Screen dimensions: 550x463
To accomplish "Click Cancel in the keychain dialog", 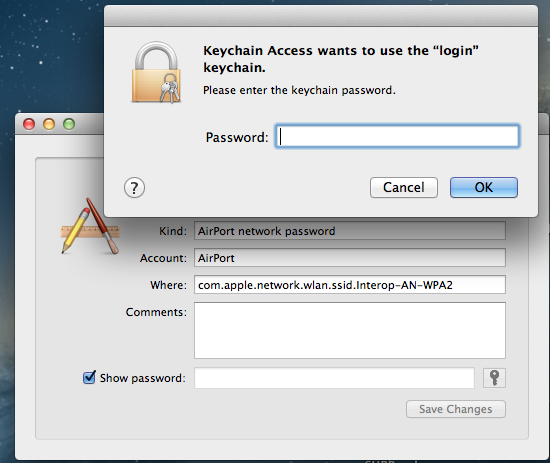I will (404, 187).
